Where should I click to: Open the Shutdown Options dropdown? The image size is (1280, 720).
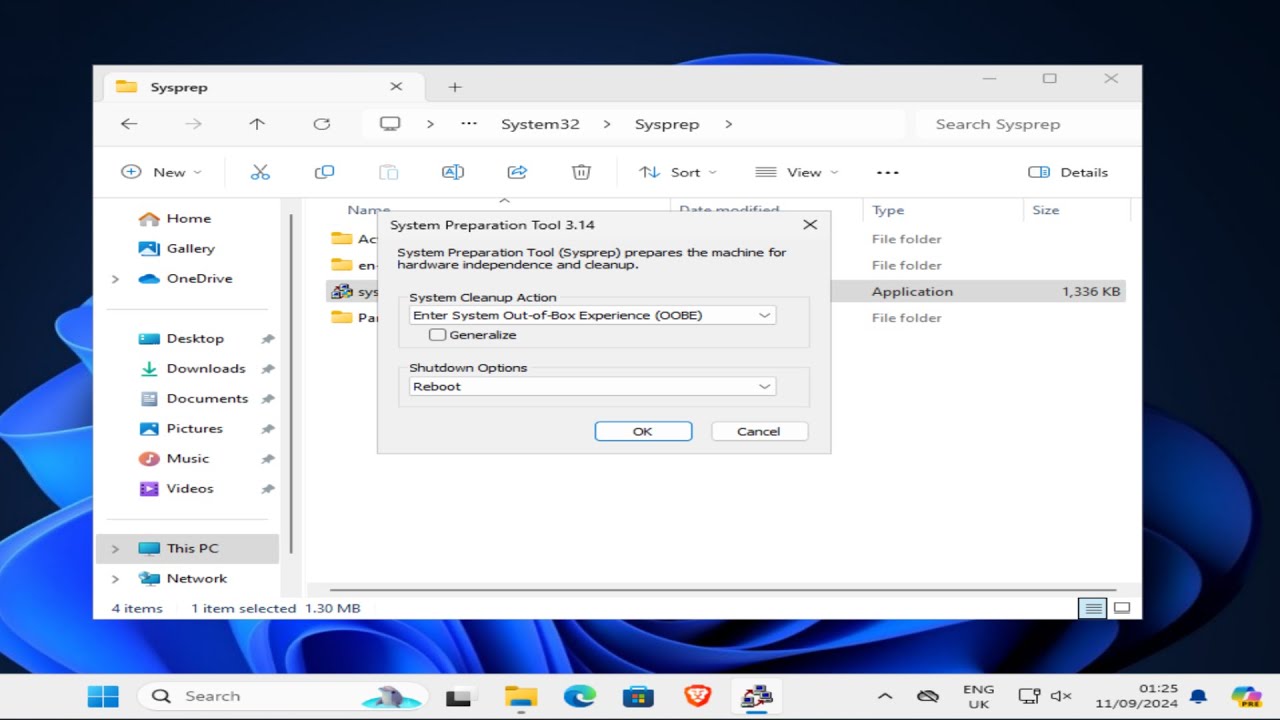(x=593, y=386)
